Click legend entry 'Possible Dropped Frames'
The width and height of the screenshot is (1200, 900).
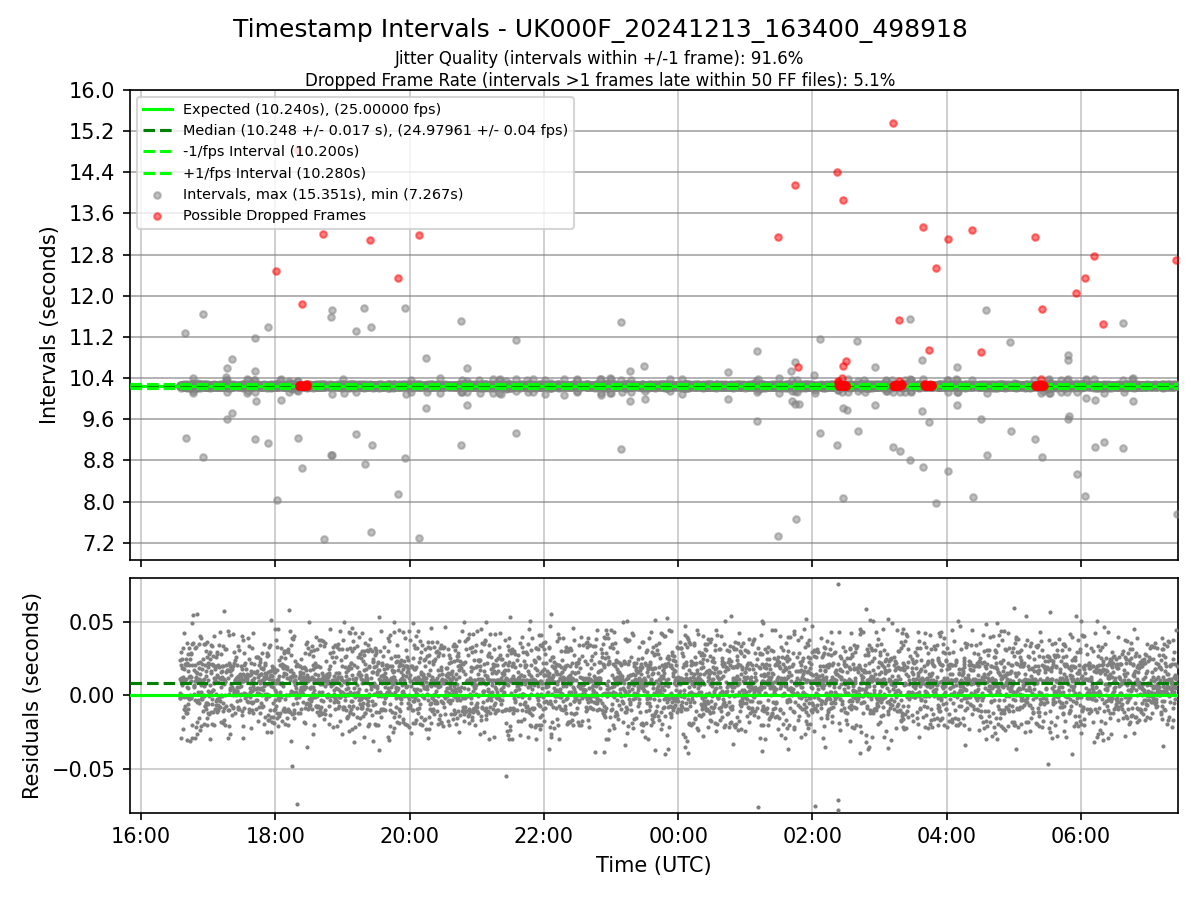(274, 215)
